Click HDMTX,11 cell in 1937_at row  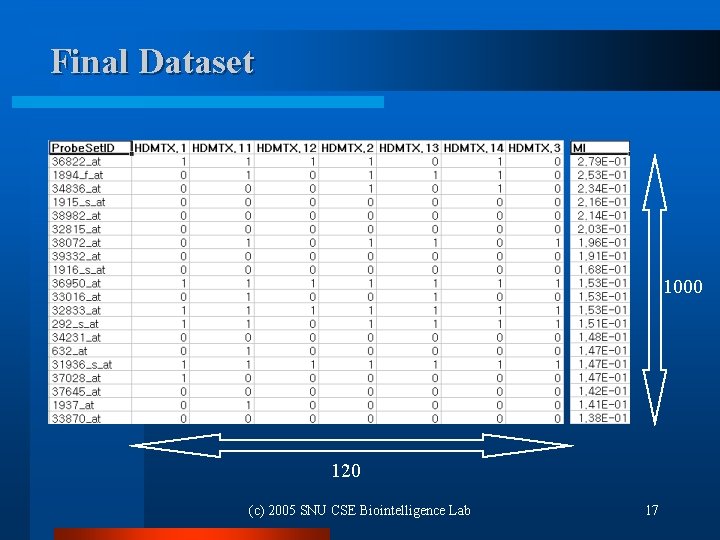pyautogui.click(x=222, y=405)
